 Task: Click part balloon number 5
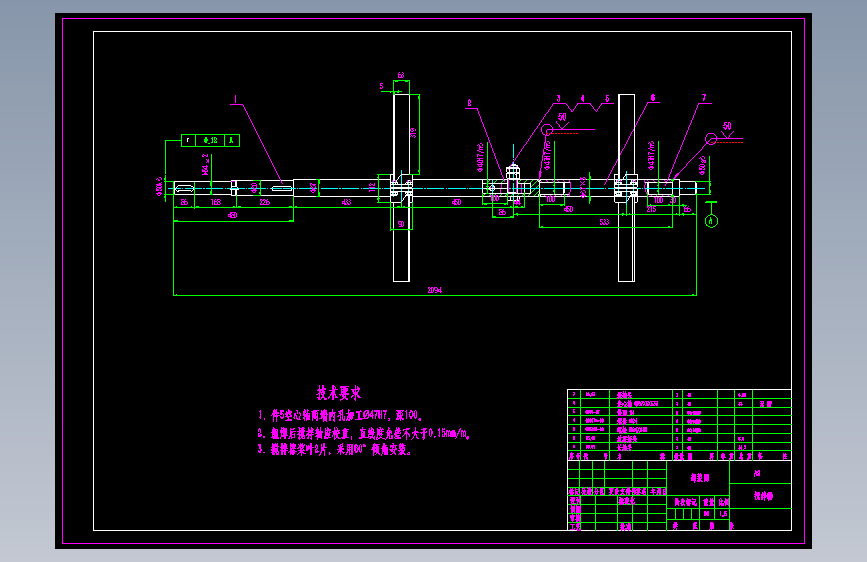point(607,98)
